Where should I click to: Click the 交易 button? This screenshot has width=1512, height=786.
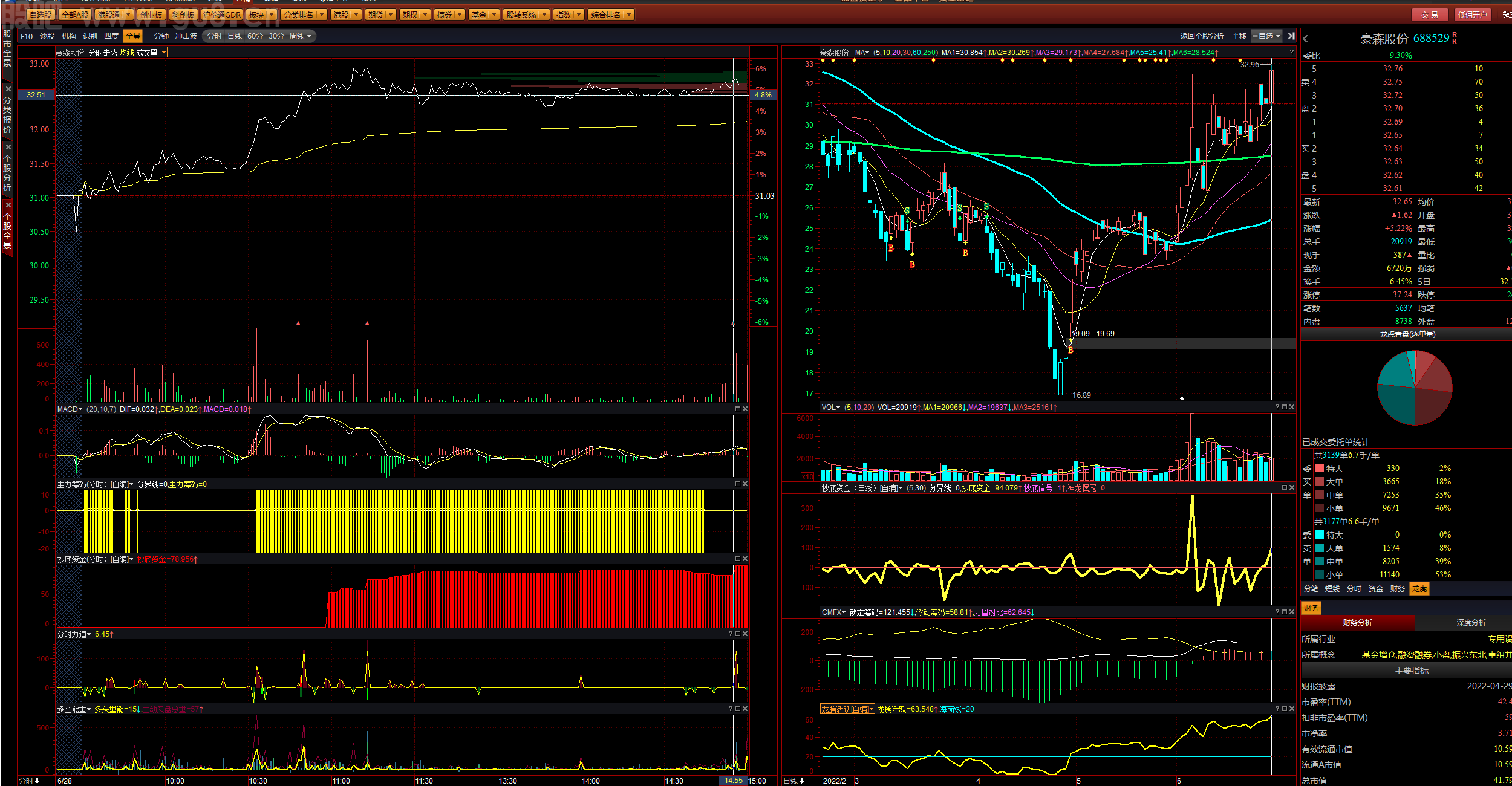1429,15
